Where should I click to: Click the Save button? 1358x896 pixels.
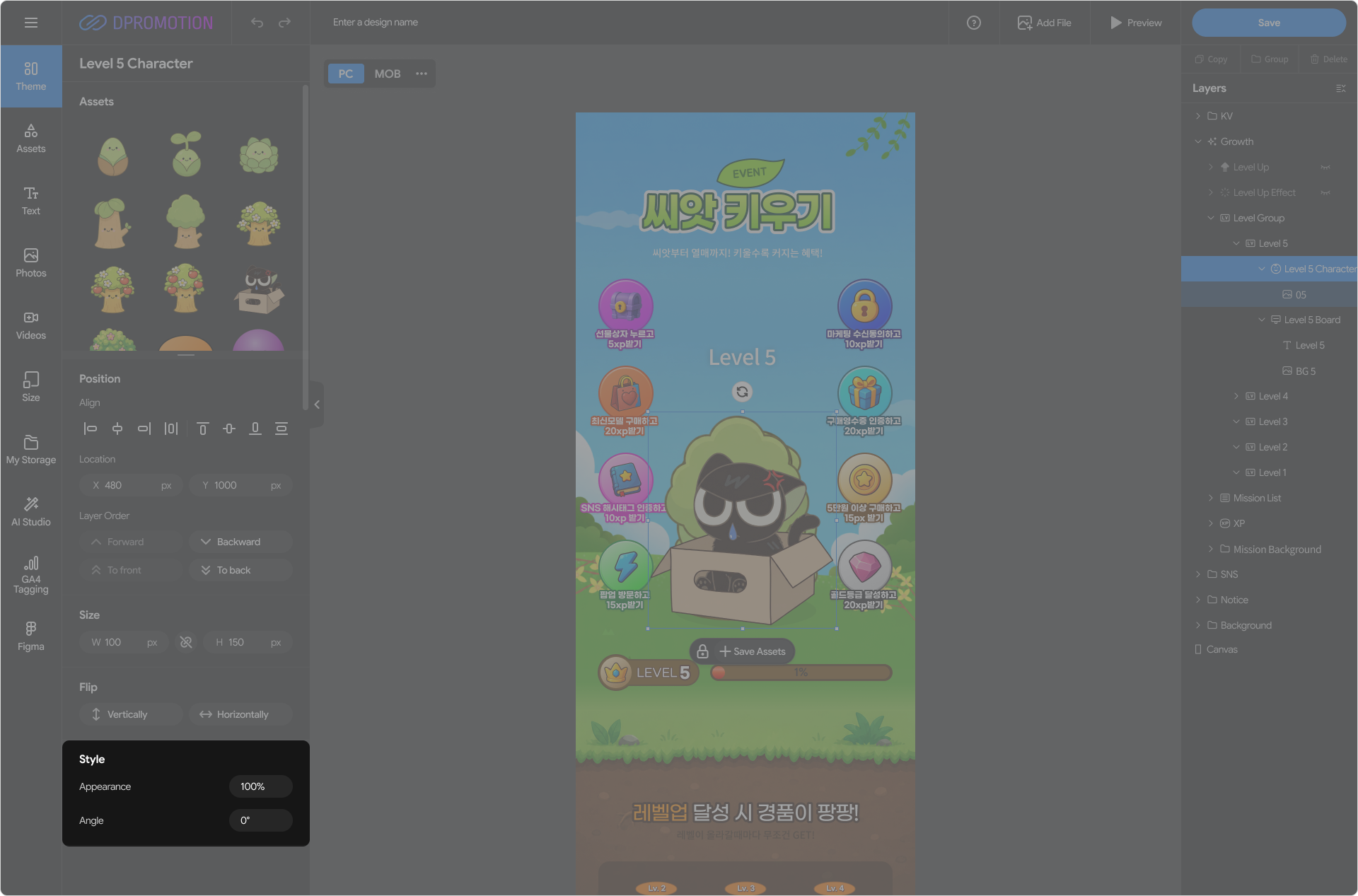[x=1269, y=23]
